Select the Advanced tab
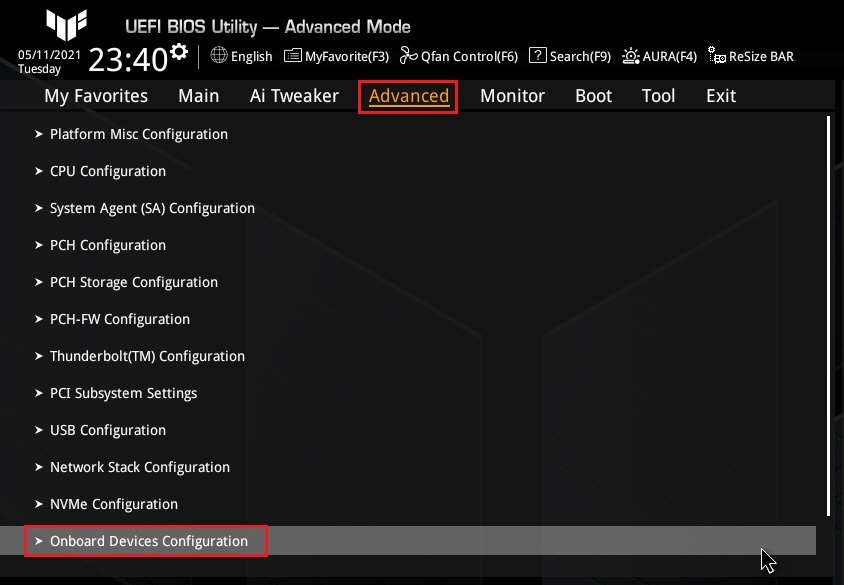The image size is (844, 585). coord(409,96)
